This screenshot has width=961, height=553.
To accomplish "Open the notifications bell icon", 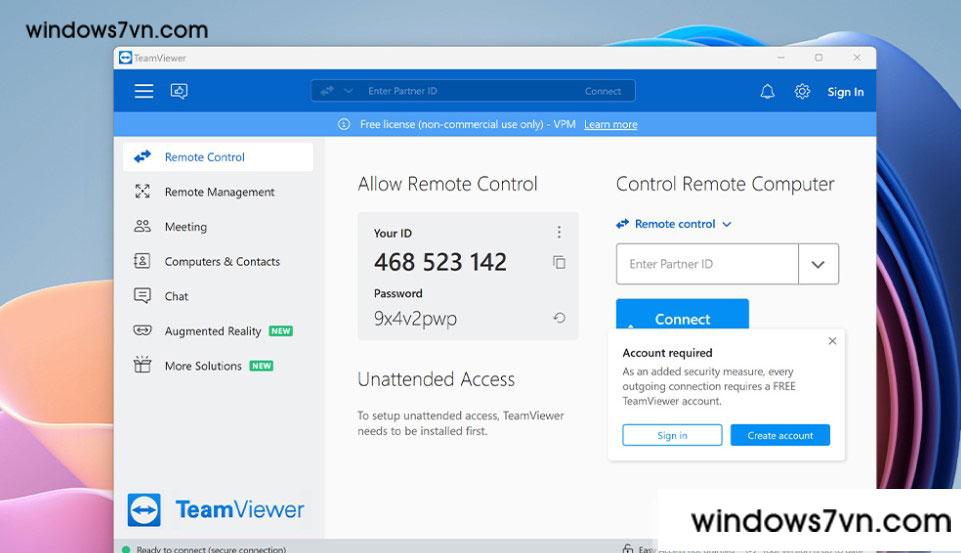I will [767, 91].
